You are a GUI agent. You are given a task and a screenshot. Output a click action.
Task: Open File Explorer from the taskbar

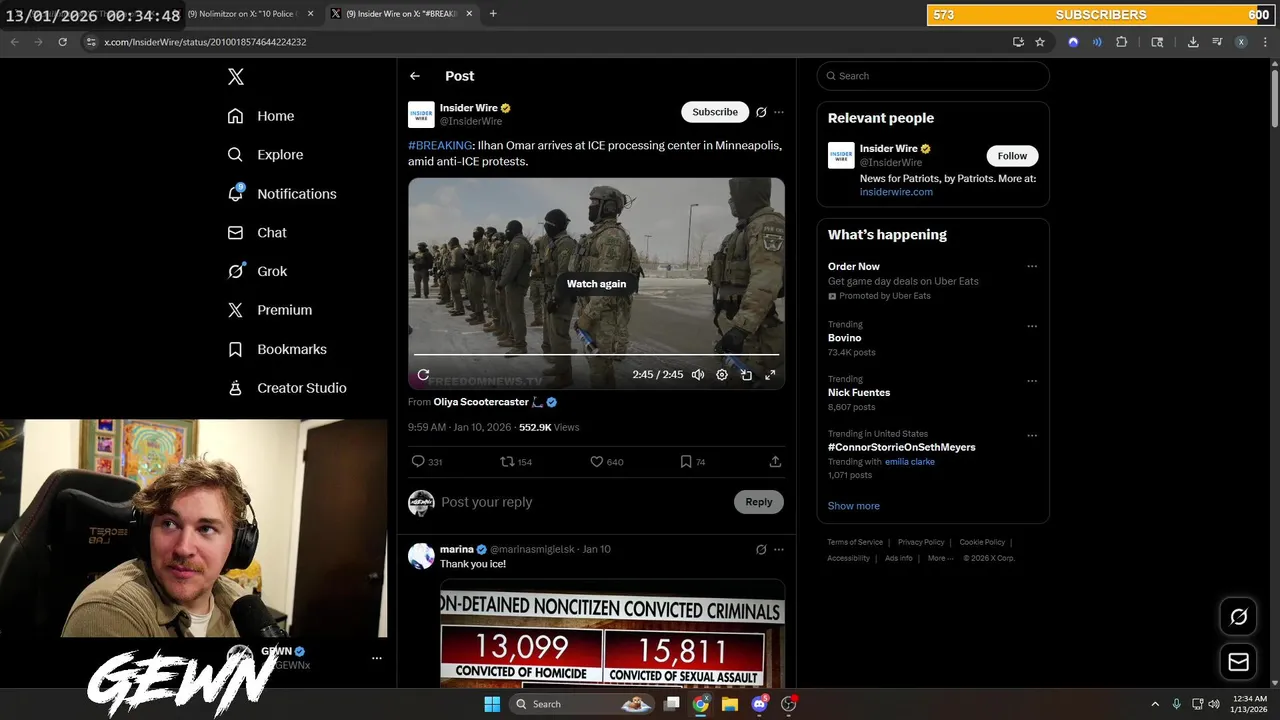[730, 704]
